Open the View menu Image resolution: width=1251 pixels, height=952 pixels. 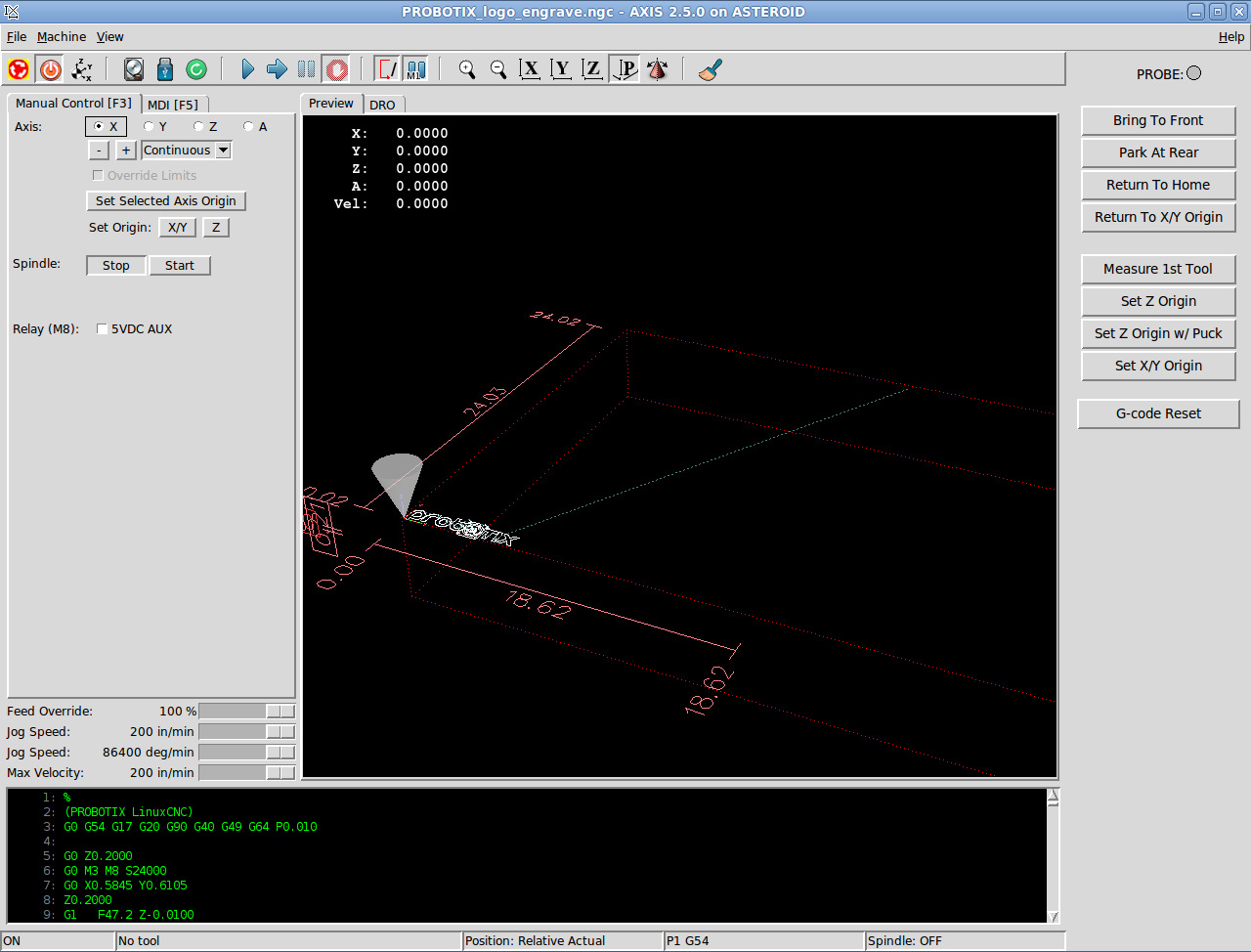pos(109,37)
